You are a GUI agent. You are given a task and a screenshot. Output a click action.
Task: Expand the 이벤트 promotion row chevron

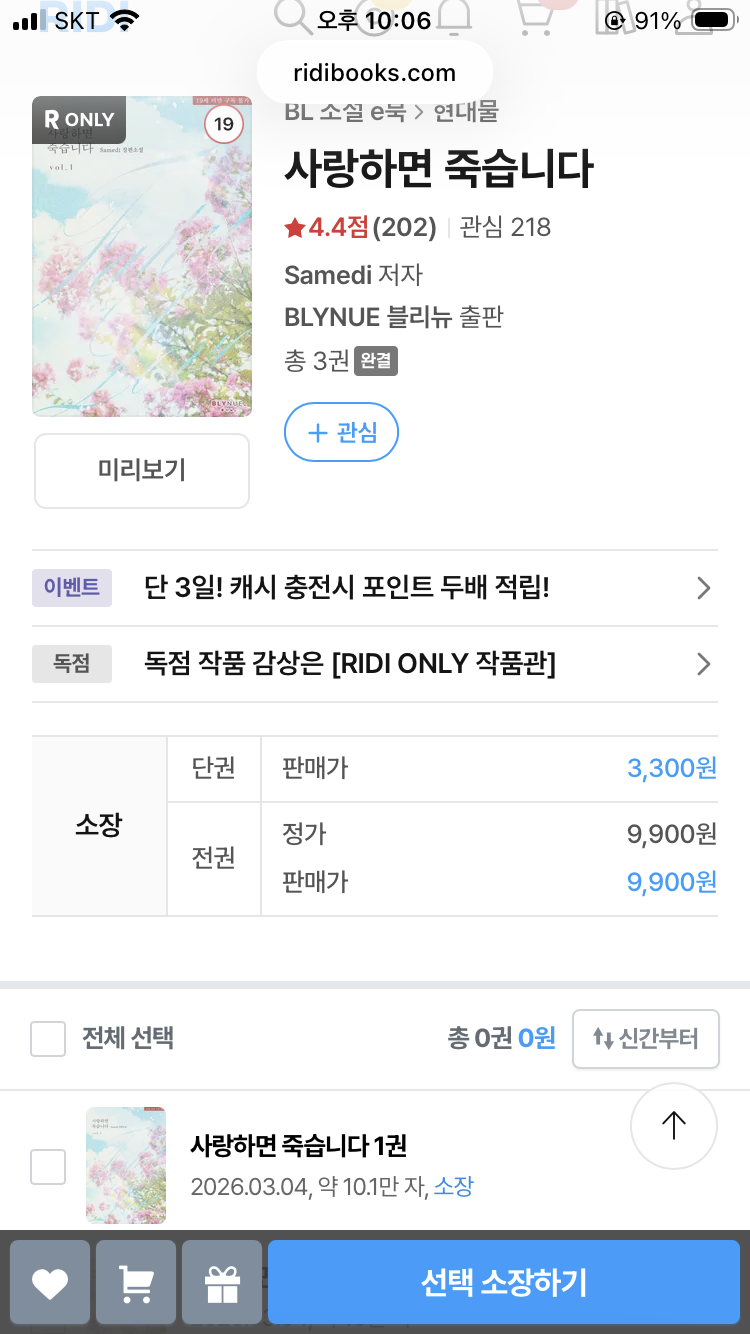coord(704,588)
